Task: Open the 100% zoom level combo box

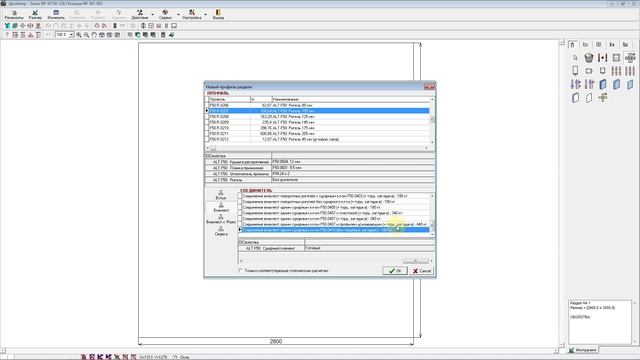Action: pyautogui.click(x=64, y=35)
